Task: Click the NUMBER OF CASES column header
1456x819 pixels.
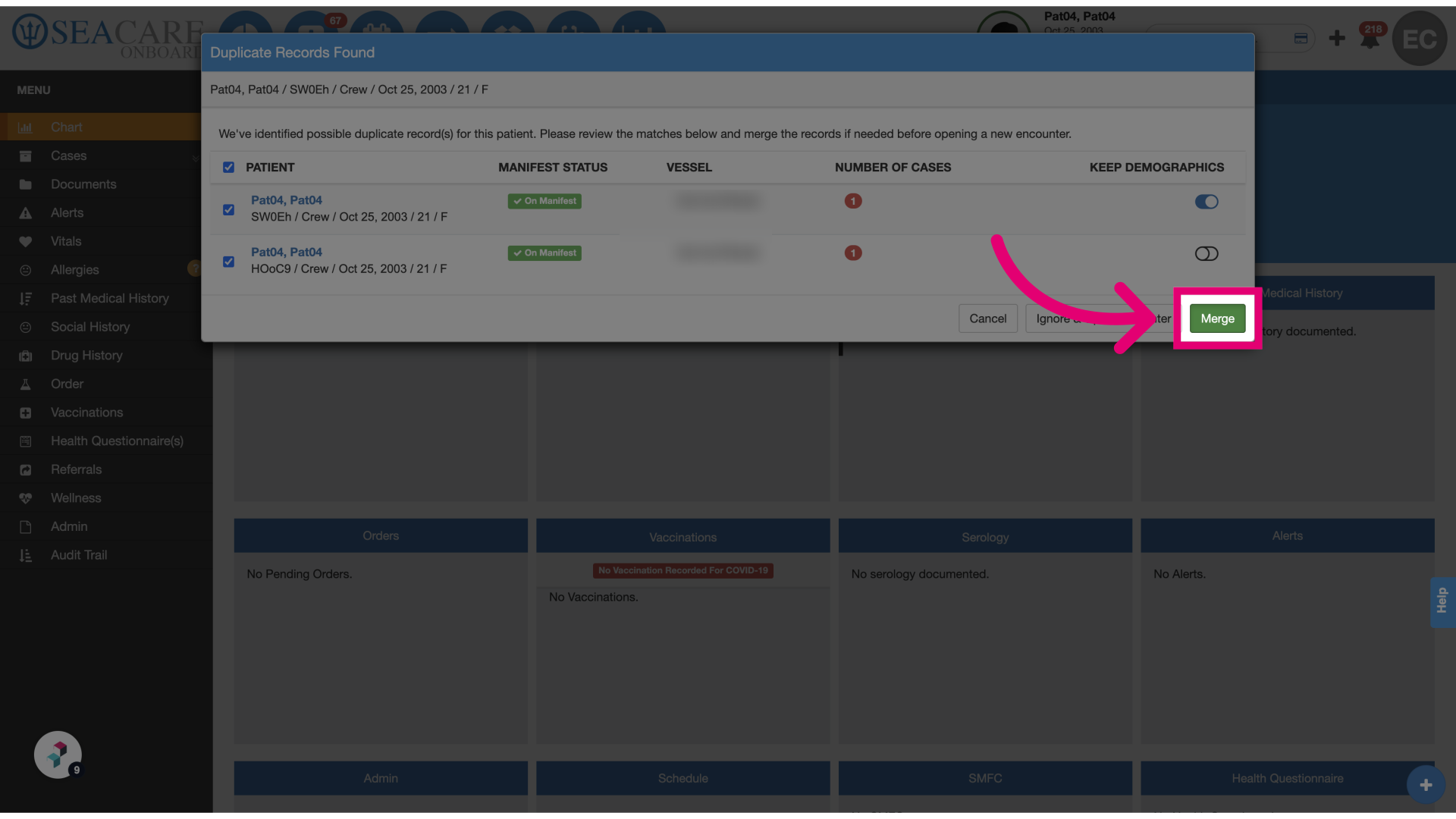Action: click(x=893, y=167)
